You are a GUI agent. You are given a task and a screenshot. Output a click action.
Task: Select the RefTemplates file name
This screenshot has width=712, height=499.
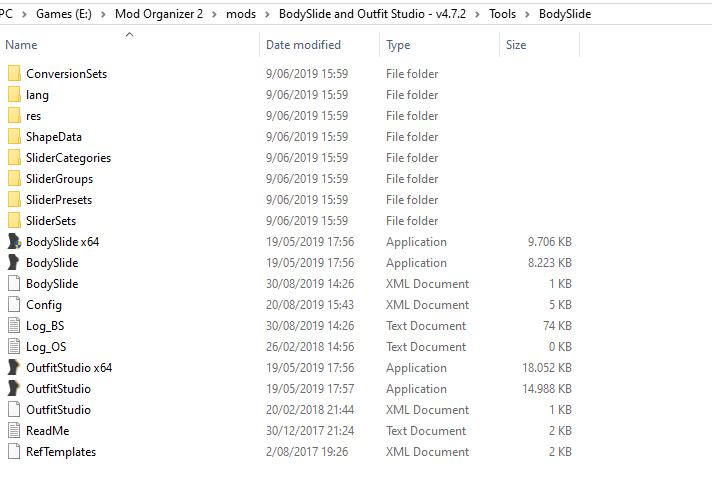(61, 451)
